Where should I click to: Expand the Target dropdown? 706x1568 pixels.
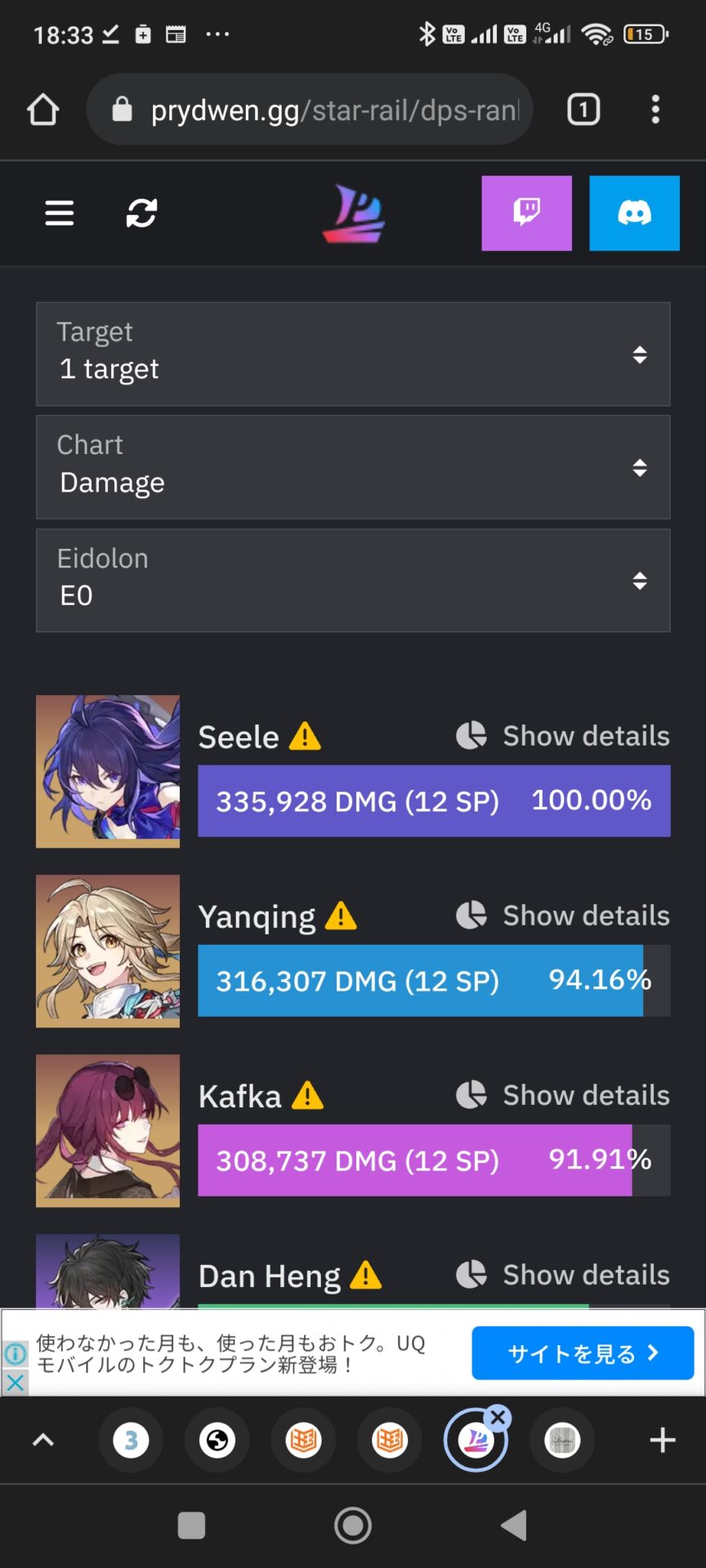pos(353,354)
